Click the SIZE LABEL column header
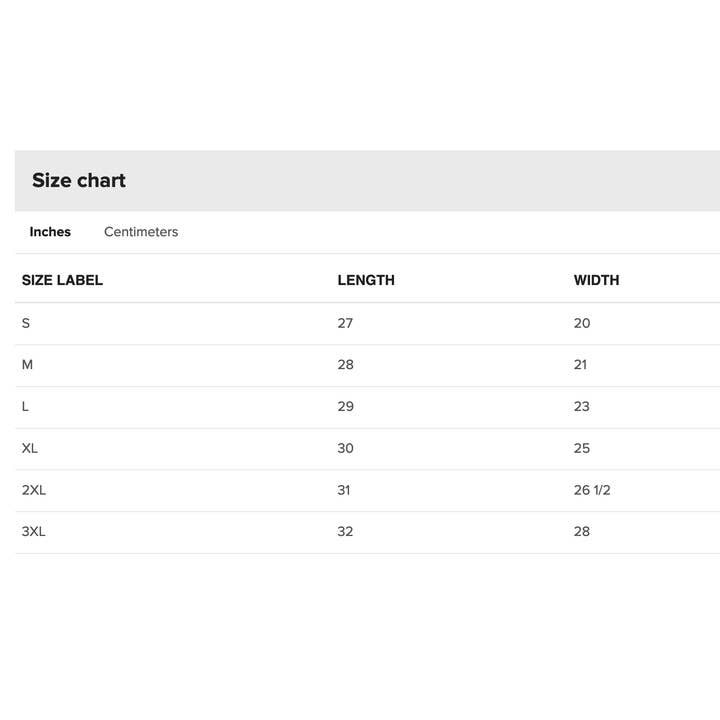The width and height of the screenshot is (720, 720). tap(62, 280)
